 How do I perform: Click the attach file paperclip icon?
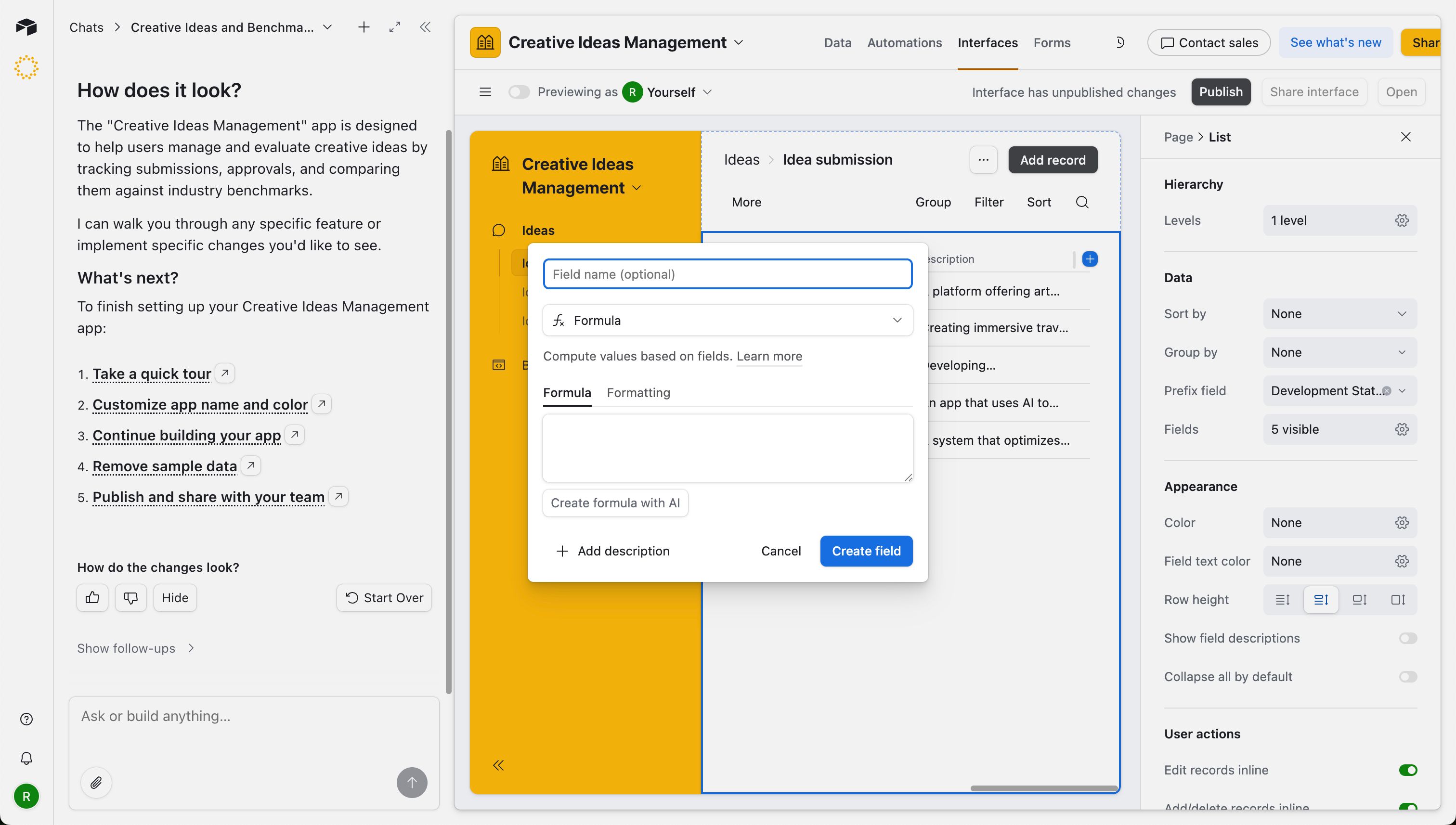(x=96, y=783)
